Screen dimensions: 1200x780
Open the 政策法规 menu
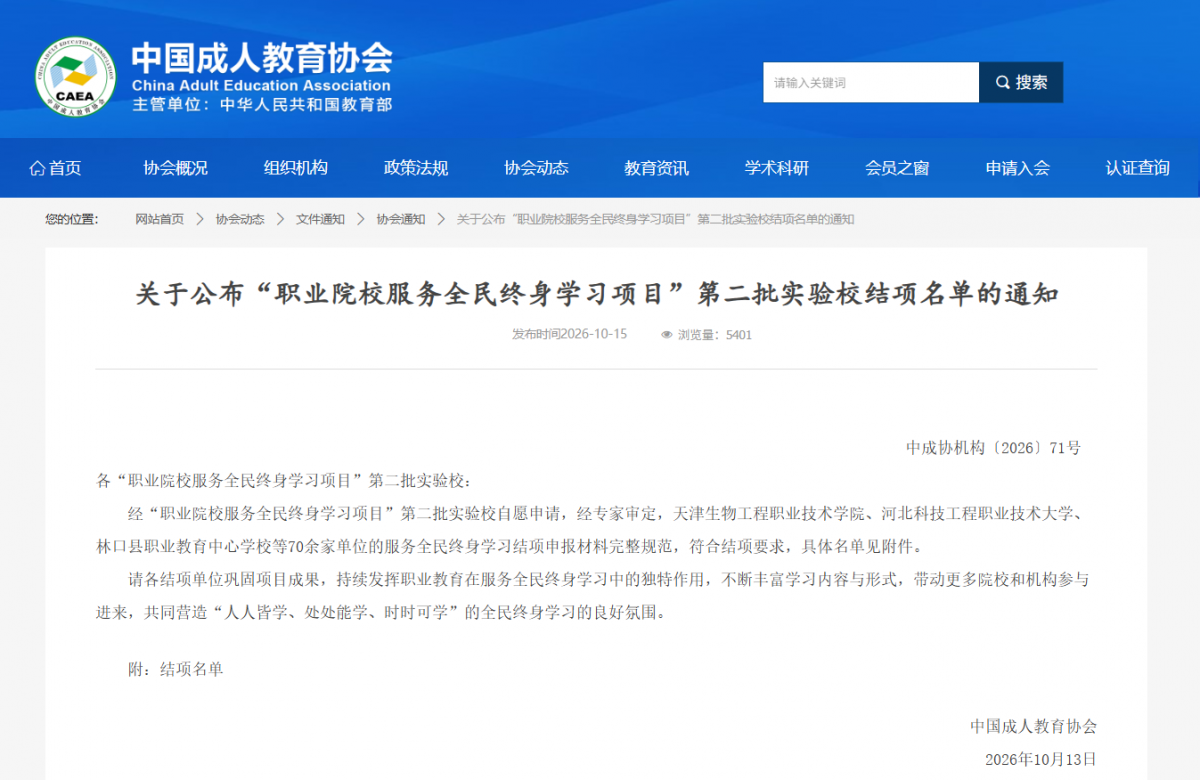416,168
